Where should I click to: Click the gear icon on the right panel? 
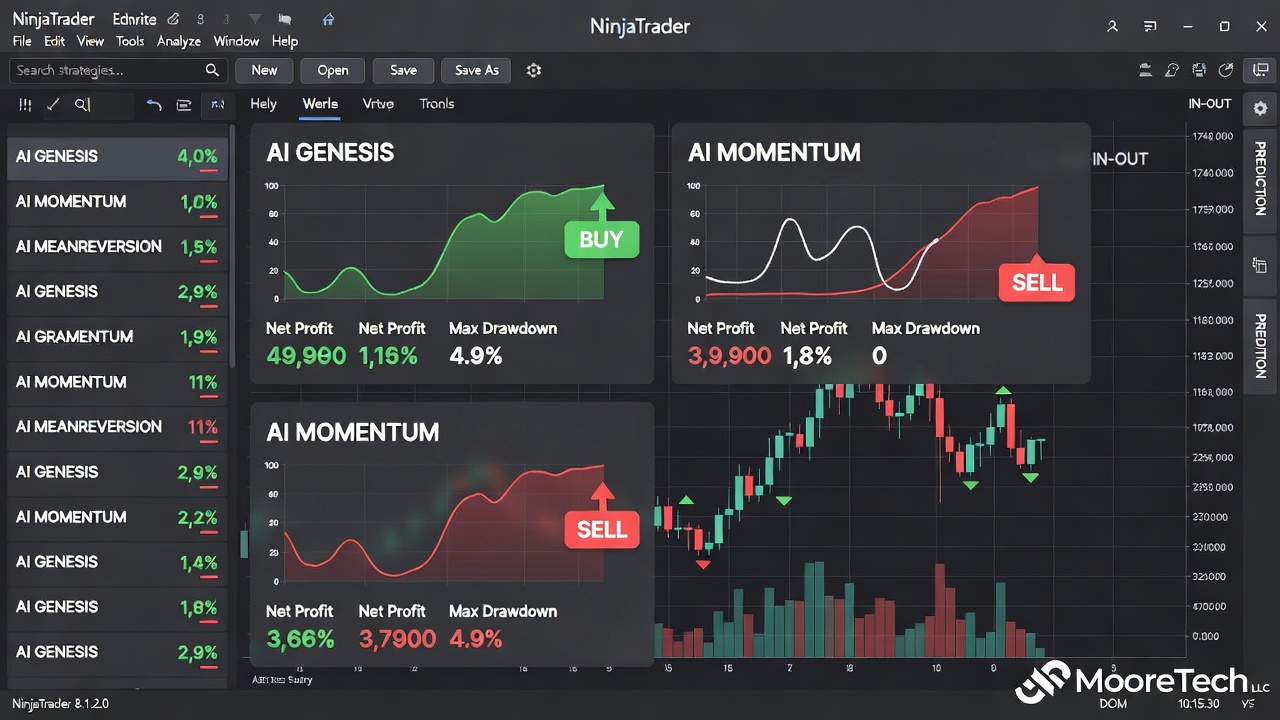(1259, 109)
